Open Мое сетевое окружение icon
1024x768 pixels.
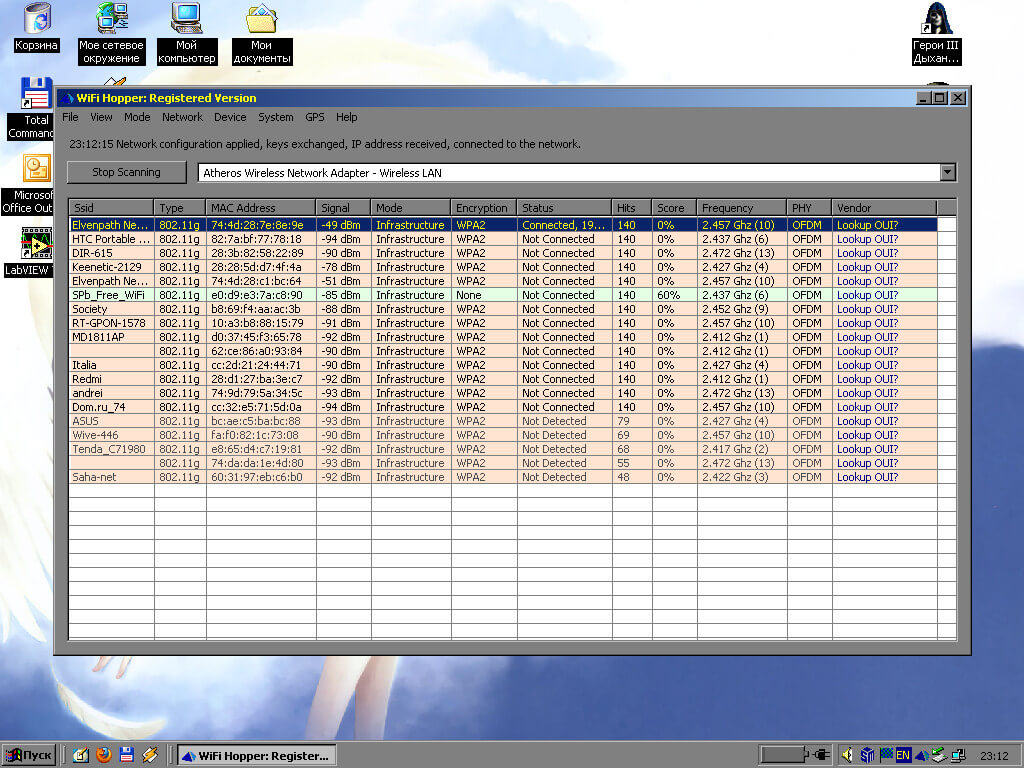pos(111,18)
